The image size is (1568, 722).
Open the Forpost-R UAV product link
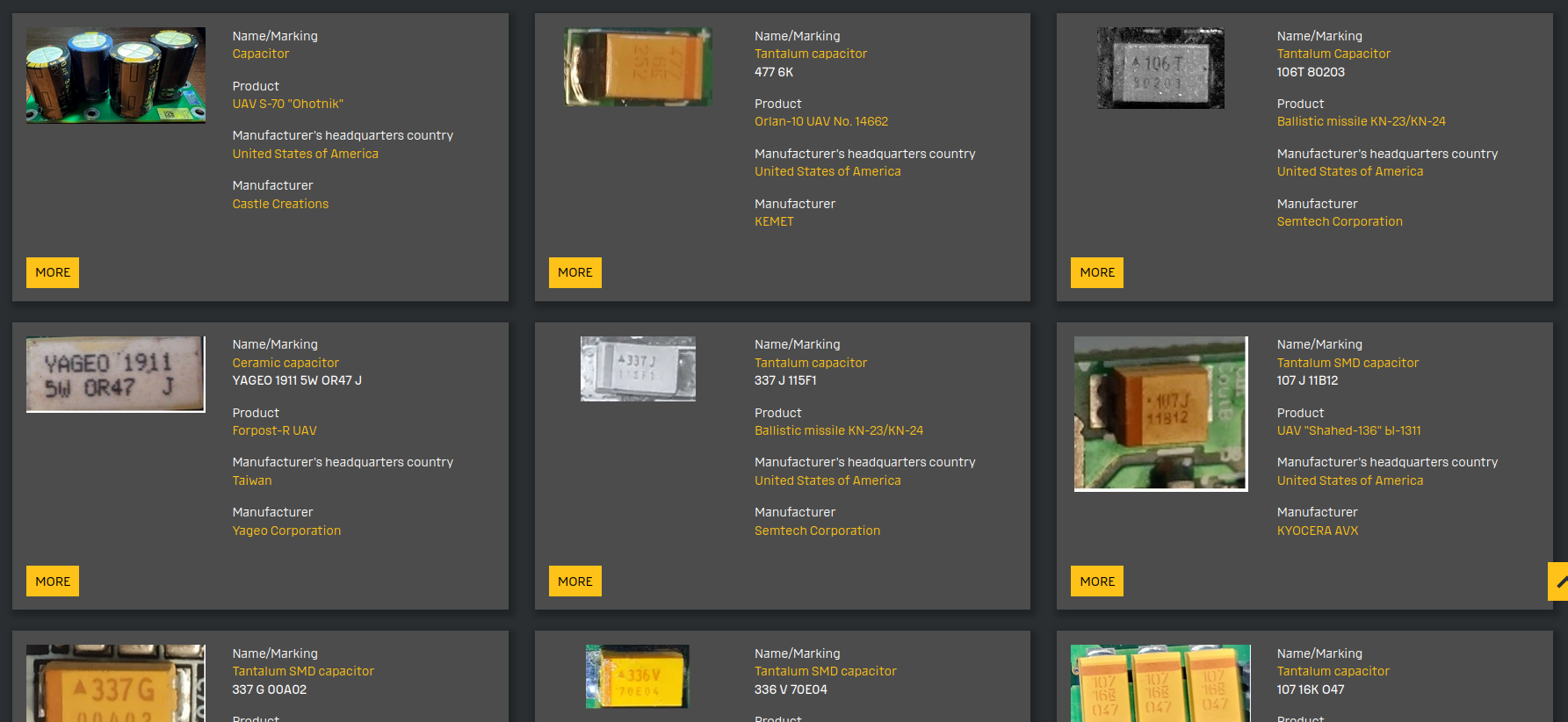tap(274, 430)
